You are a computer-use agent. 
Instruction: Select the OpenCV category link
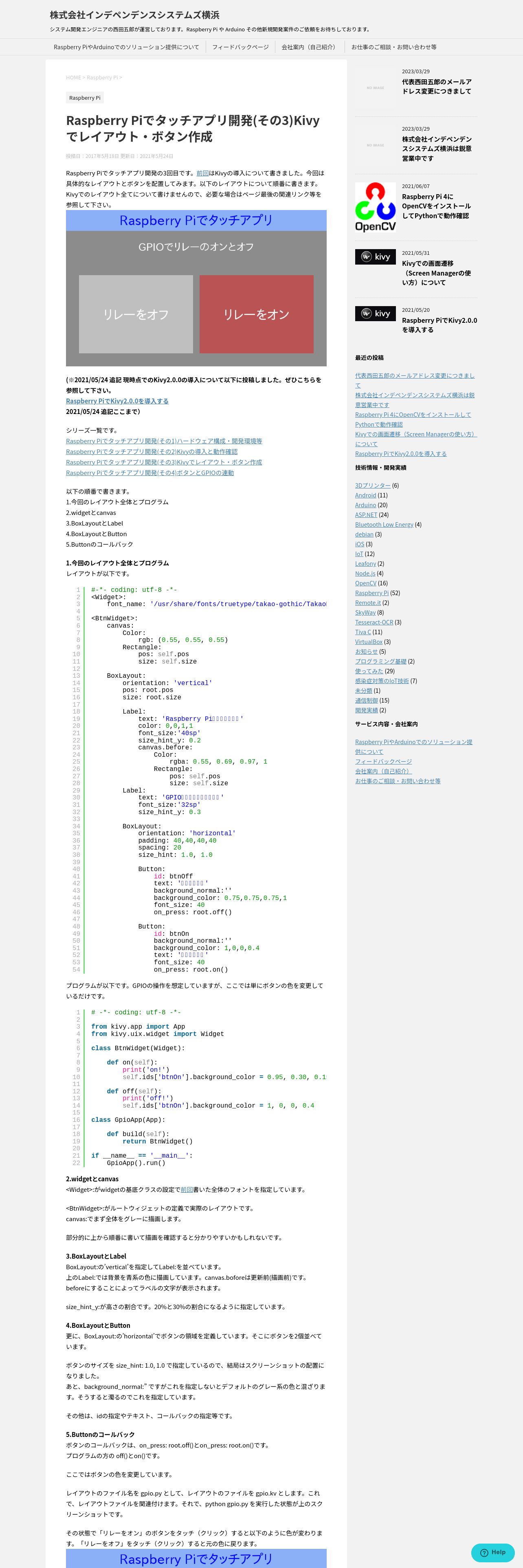(x=366, y=583)
